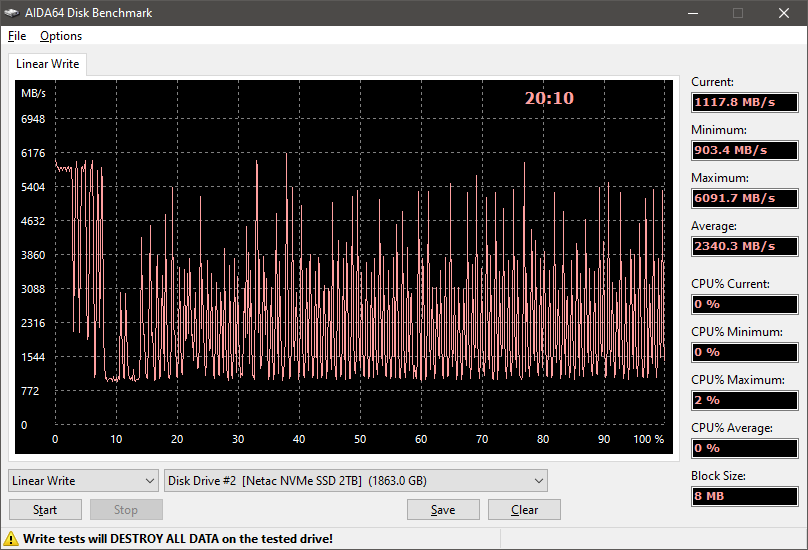Click the Stop button

tap(126, 510)
